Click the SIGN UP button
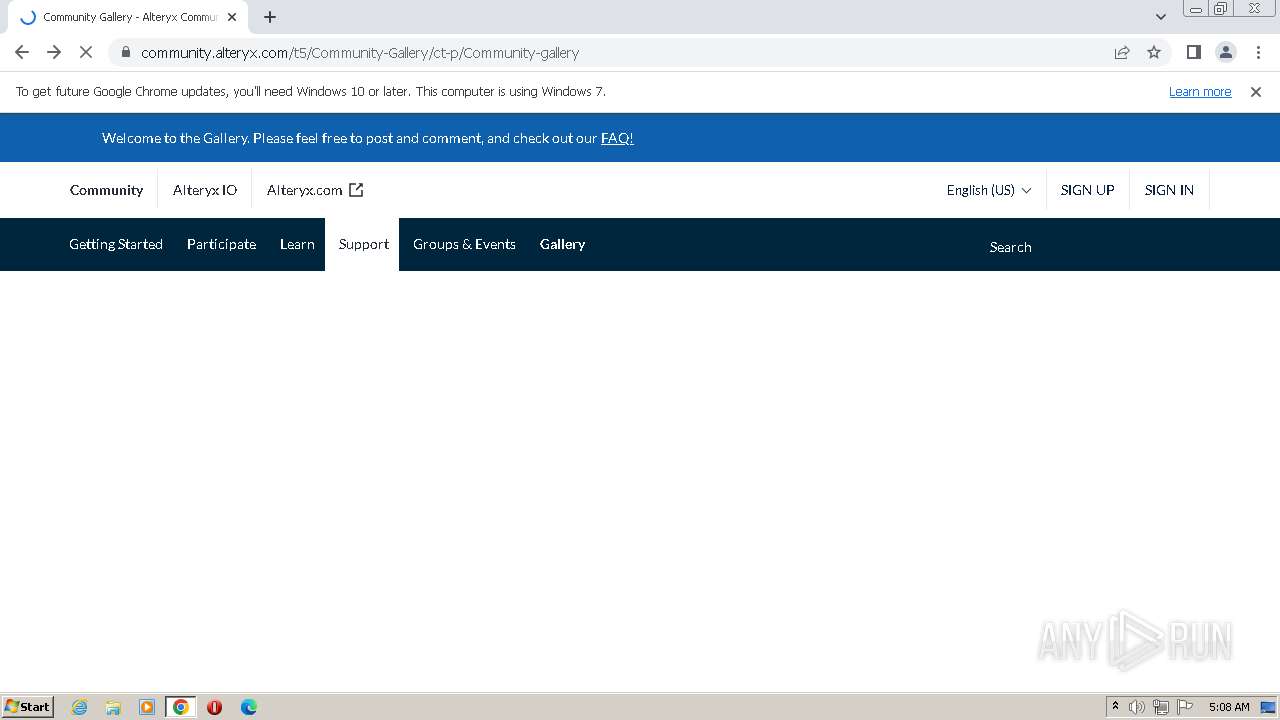Image resolution: width=1280 pixels, height=720 pixels. 1088,190
